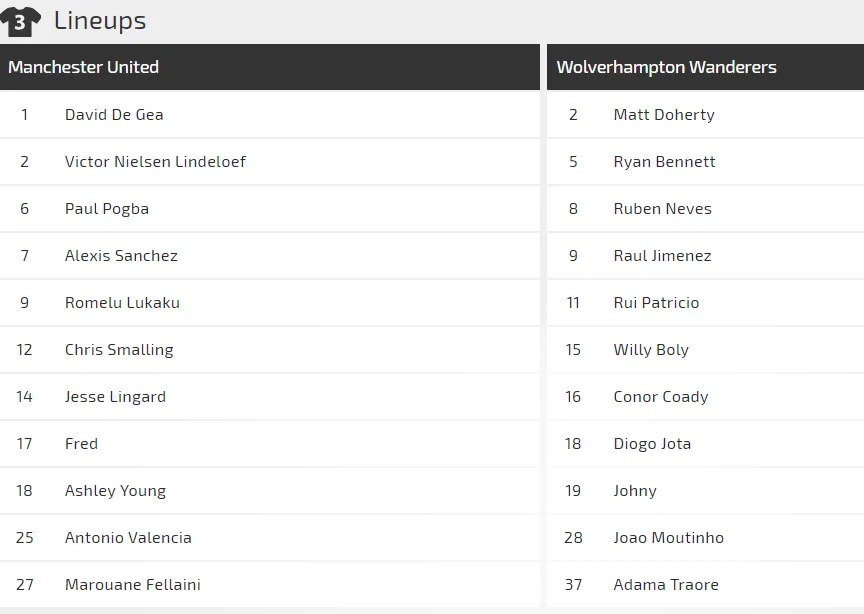The height and width of the screenshot is (614, 864).
Task: Click Romelu Lukaku's name
Action: [x=122, y=303]
